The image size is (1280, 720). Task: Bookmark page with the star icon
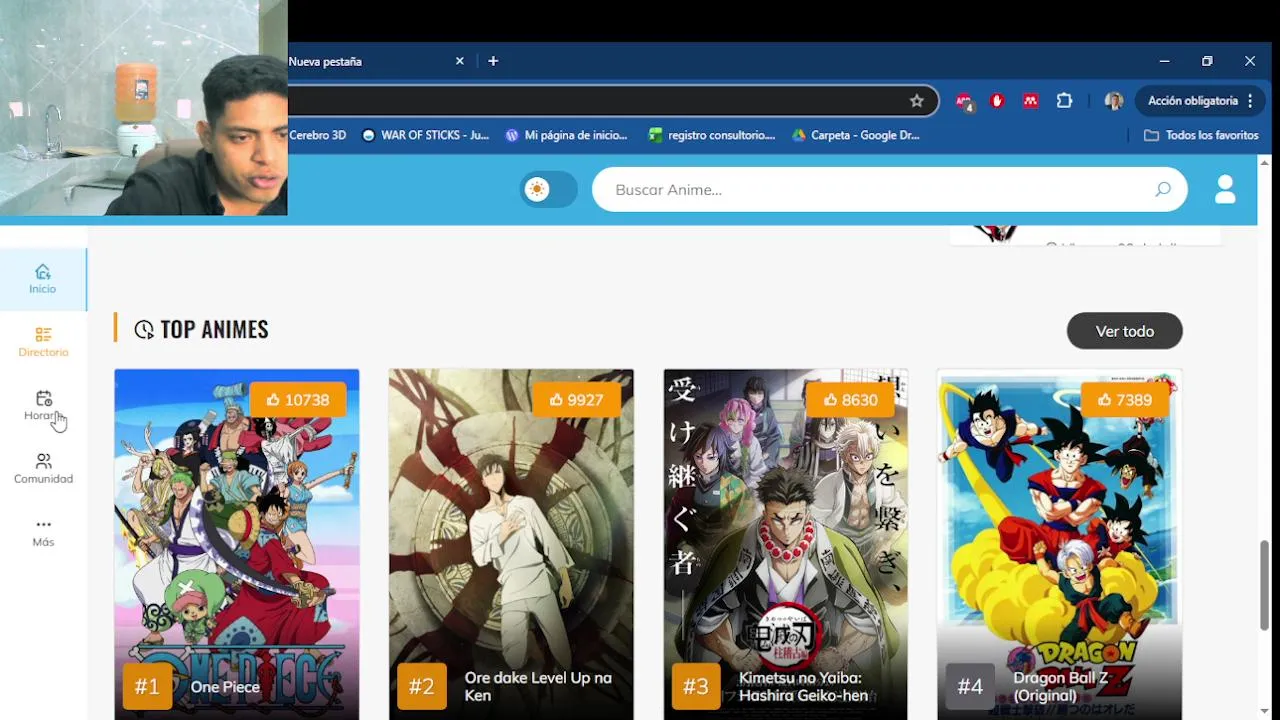tap(916, 101)
